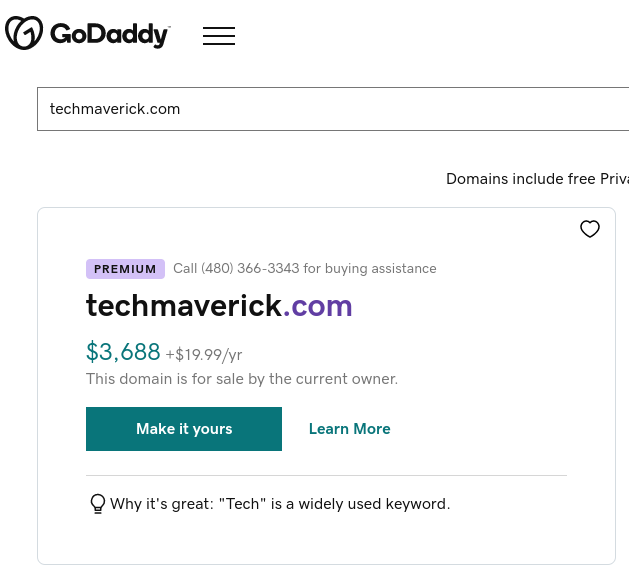Click the +$19.99/yr renewal price
The width and height of the screenshot is (629, 587).
tap(204, 354)
